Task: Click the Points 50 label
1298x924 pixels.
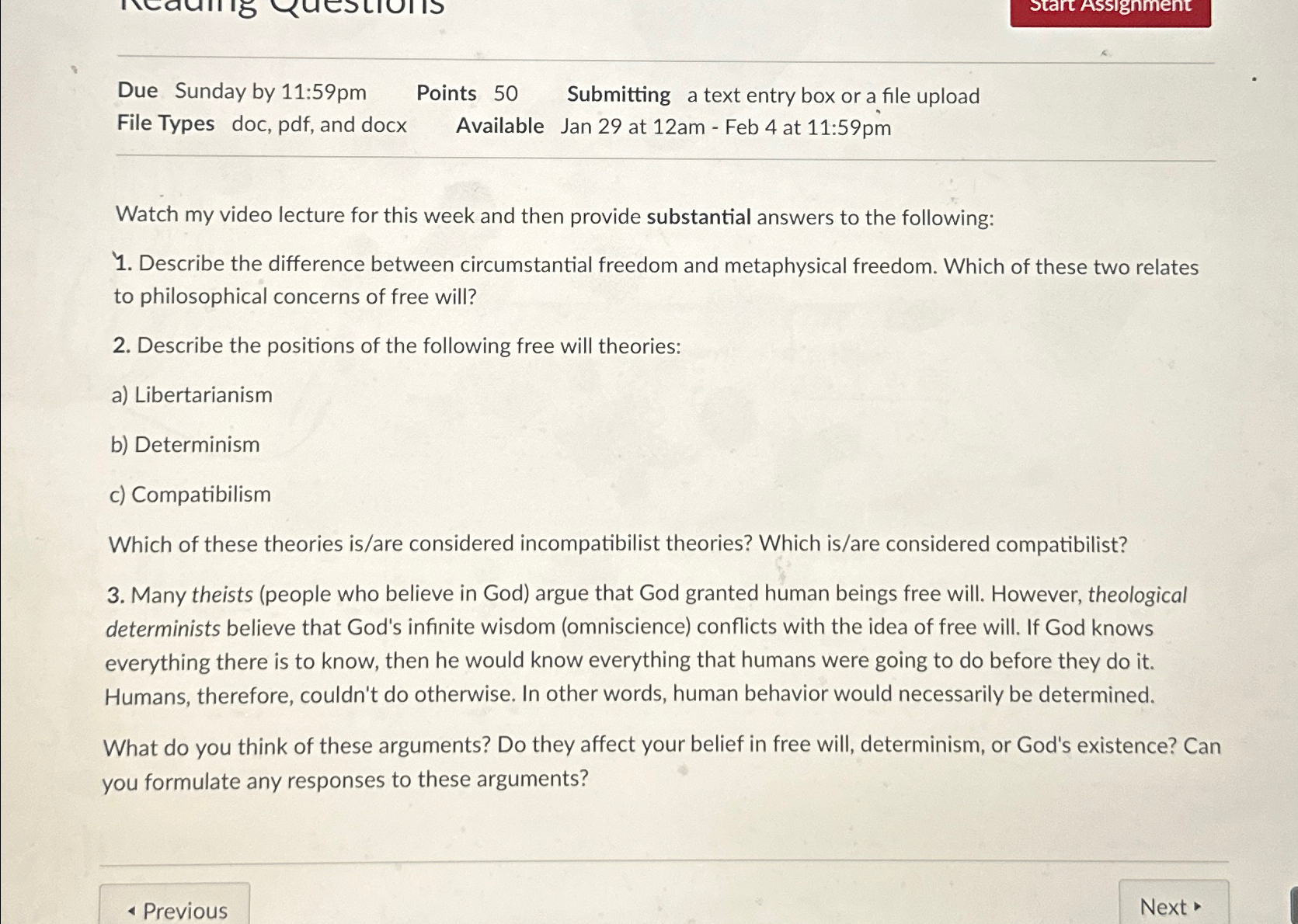Action: click(466, 93)
